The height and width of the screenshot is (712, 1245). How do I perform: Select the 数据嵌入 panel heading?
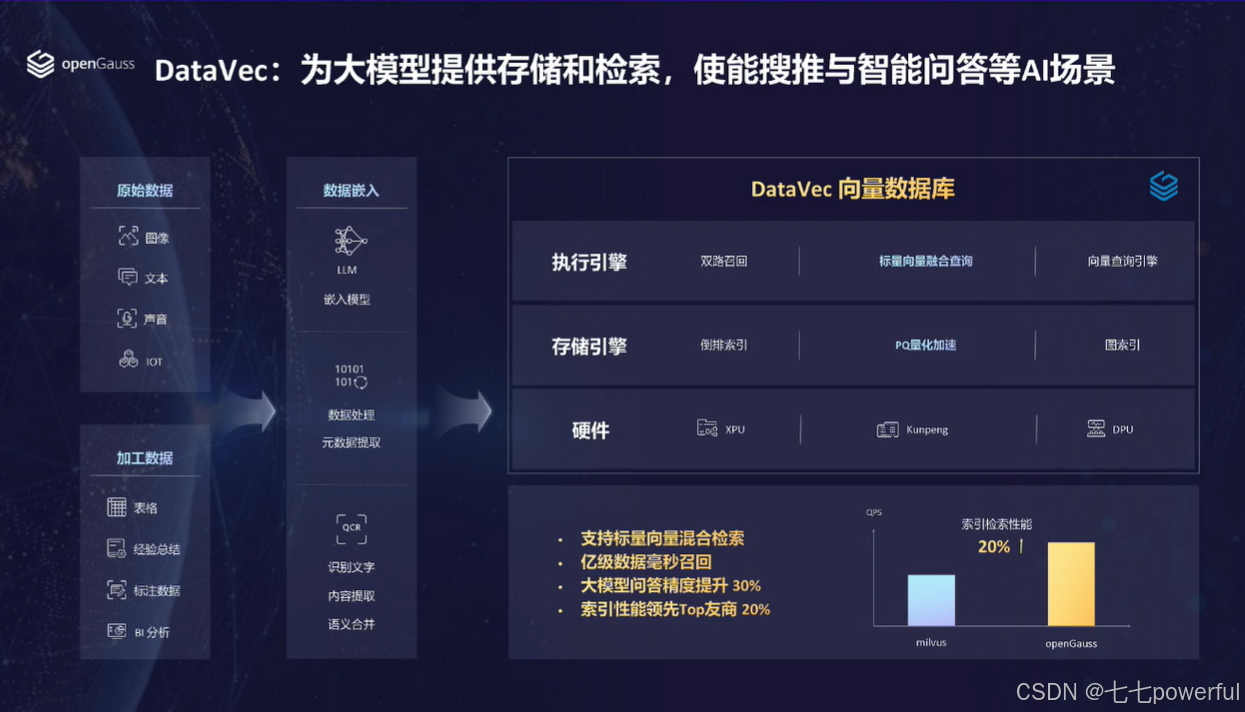coord(351,190)
